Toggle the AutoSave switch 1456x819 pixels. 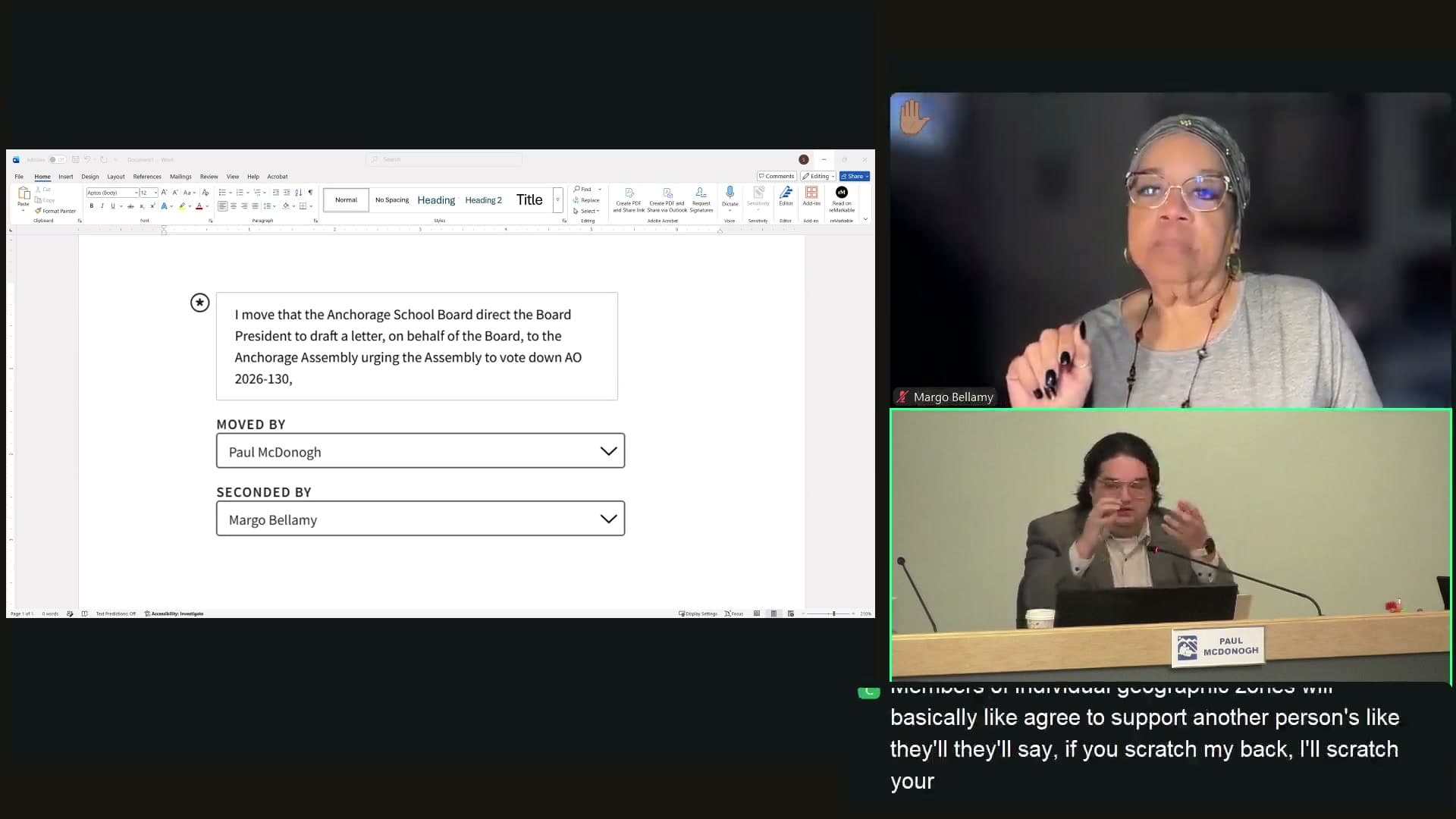[55, 160]
